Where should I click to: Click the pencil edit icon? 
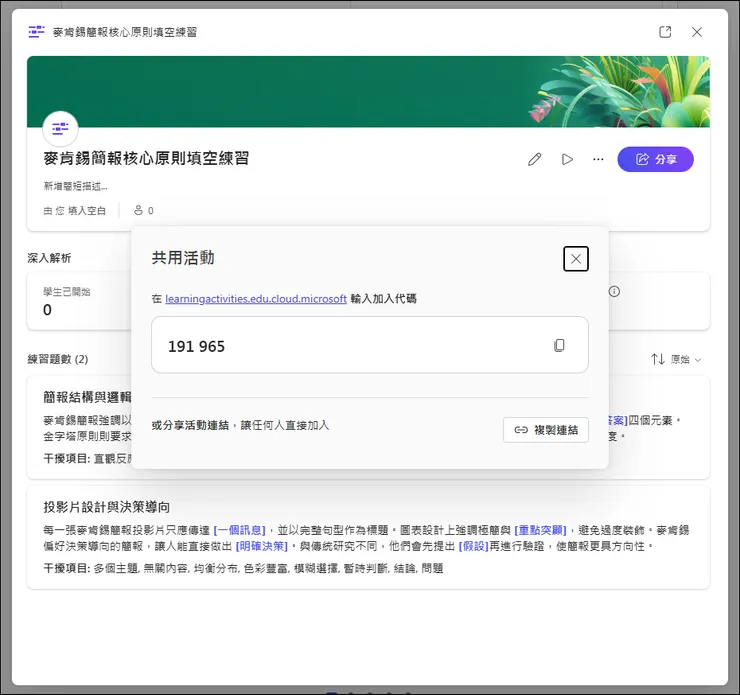(x=535, y=159)
